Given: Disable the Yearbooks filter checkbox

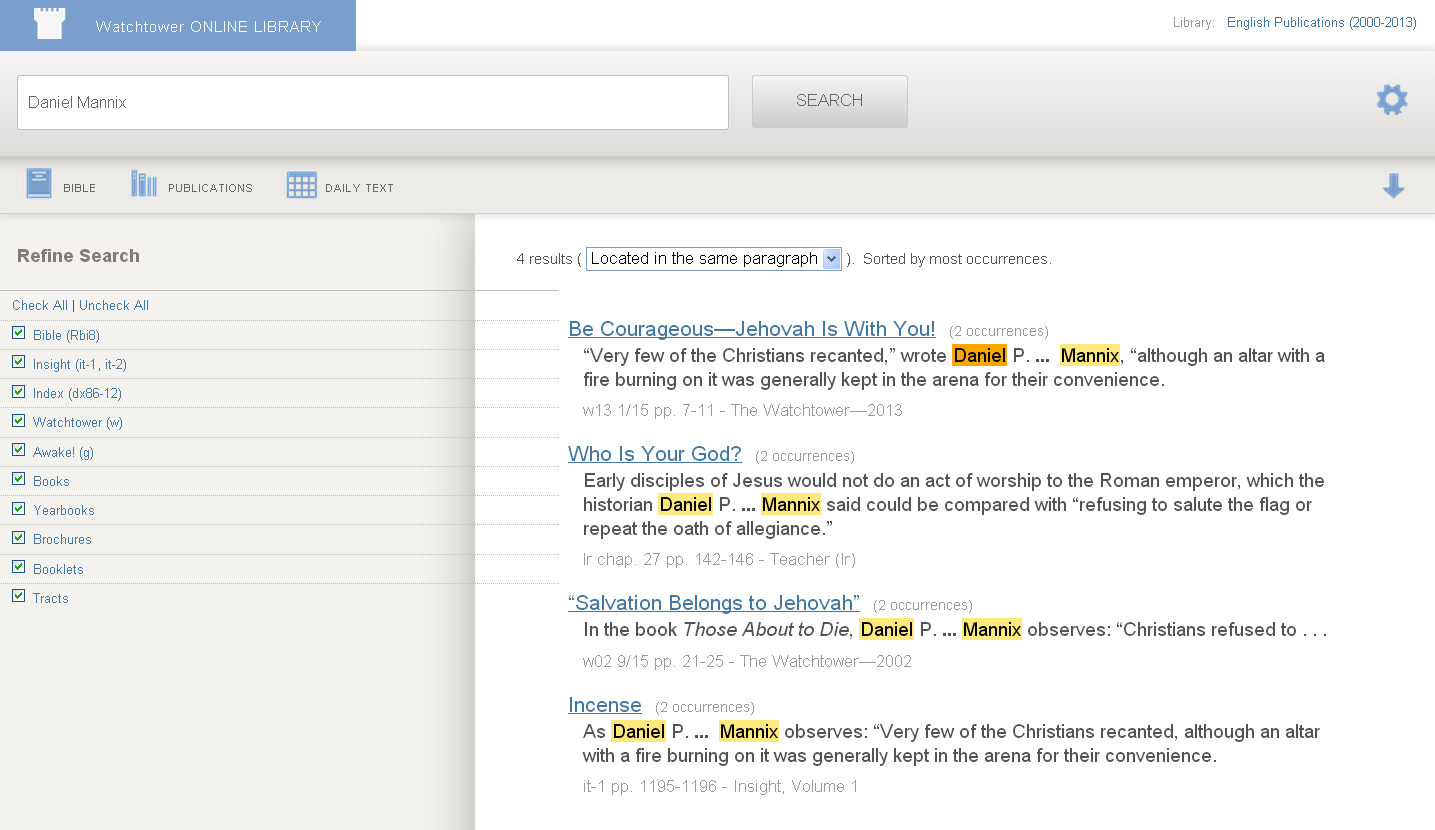Looking at the screenshot, I should click(x=18, y=508).
